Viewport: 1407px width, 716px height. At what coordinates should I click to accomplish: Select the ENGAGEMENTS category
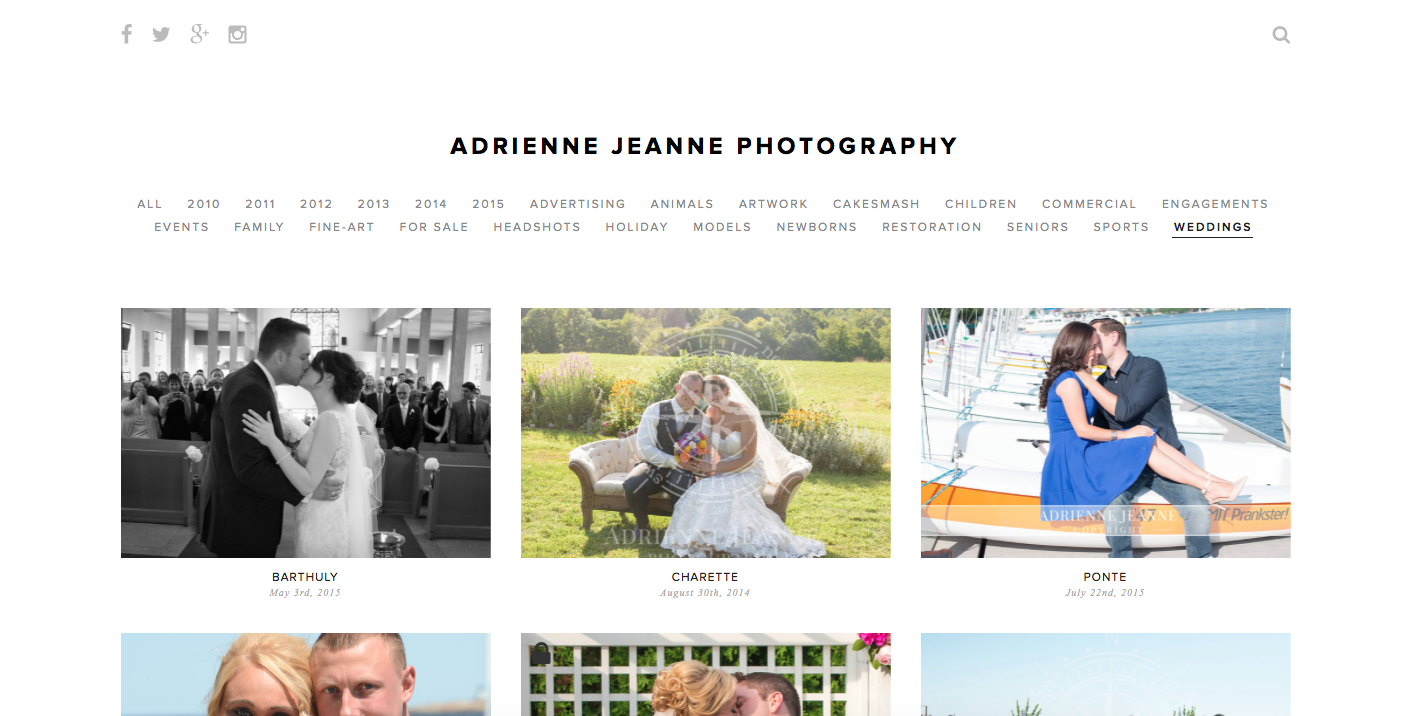[x=1215, y=204]
